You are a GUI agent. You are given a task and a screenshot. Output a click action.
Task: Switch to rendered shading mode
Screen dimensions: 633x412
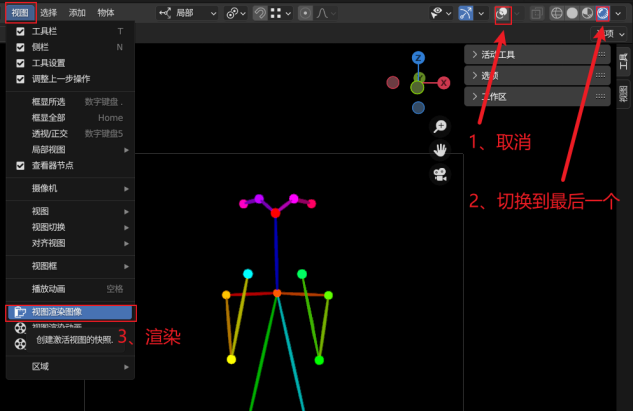coord(603,13)
